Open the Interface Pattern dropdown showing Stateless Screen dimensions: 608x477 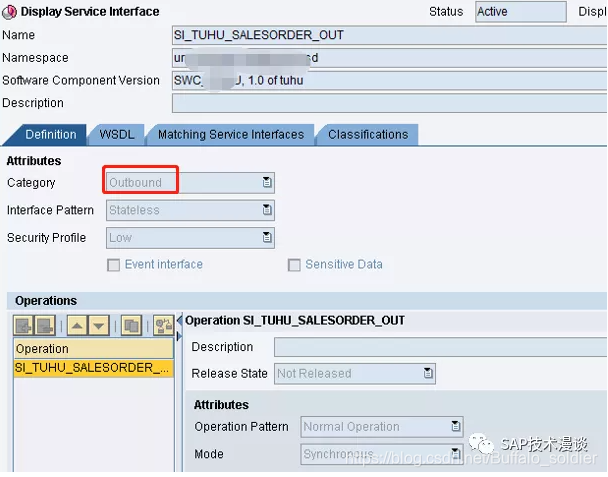[267, 210]
